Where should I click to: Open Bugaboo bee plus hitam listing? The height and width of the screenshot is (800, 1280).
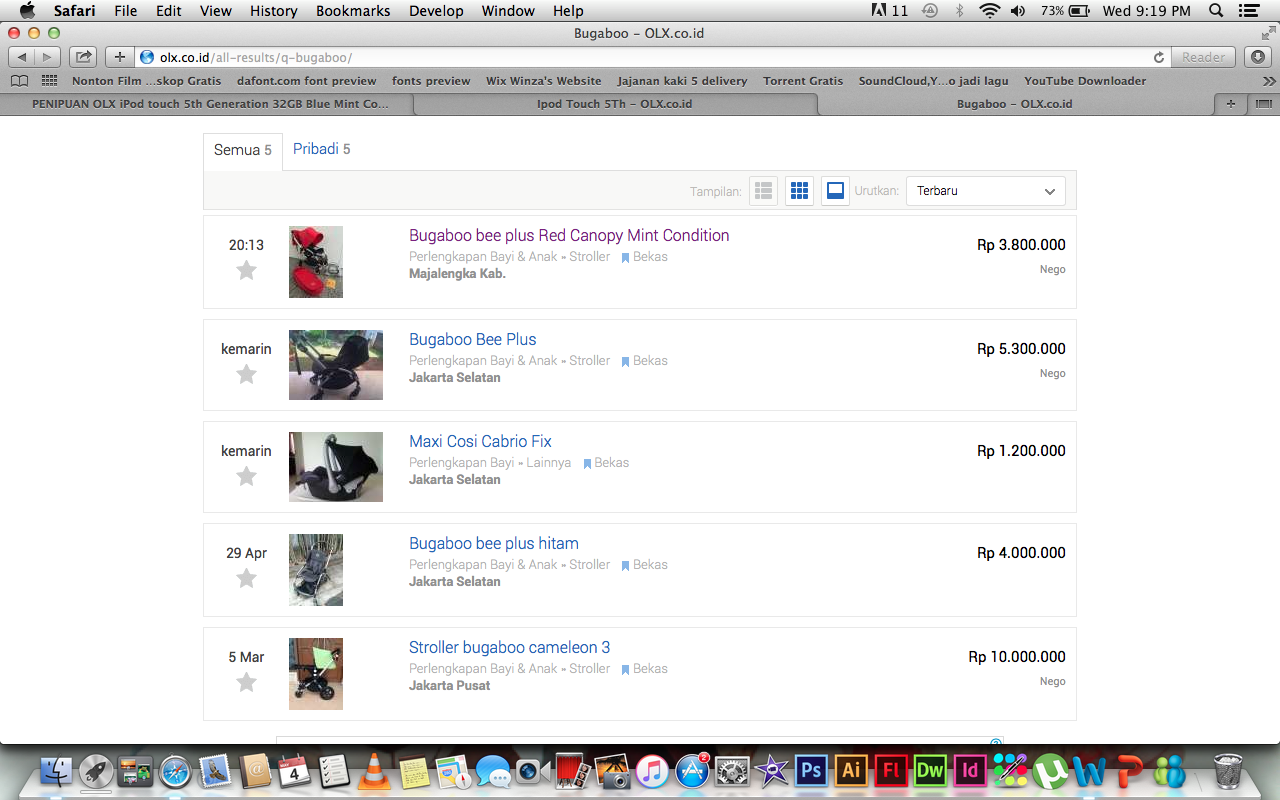point(494,544)
